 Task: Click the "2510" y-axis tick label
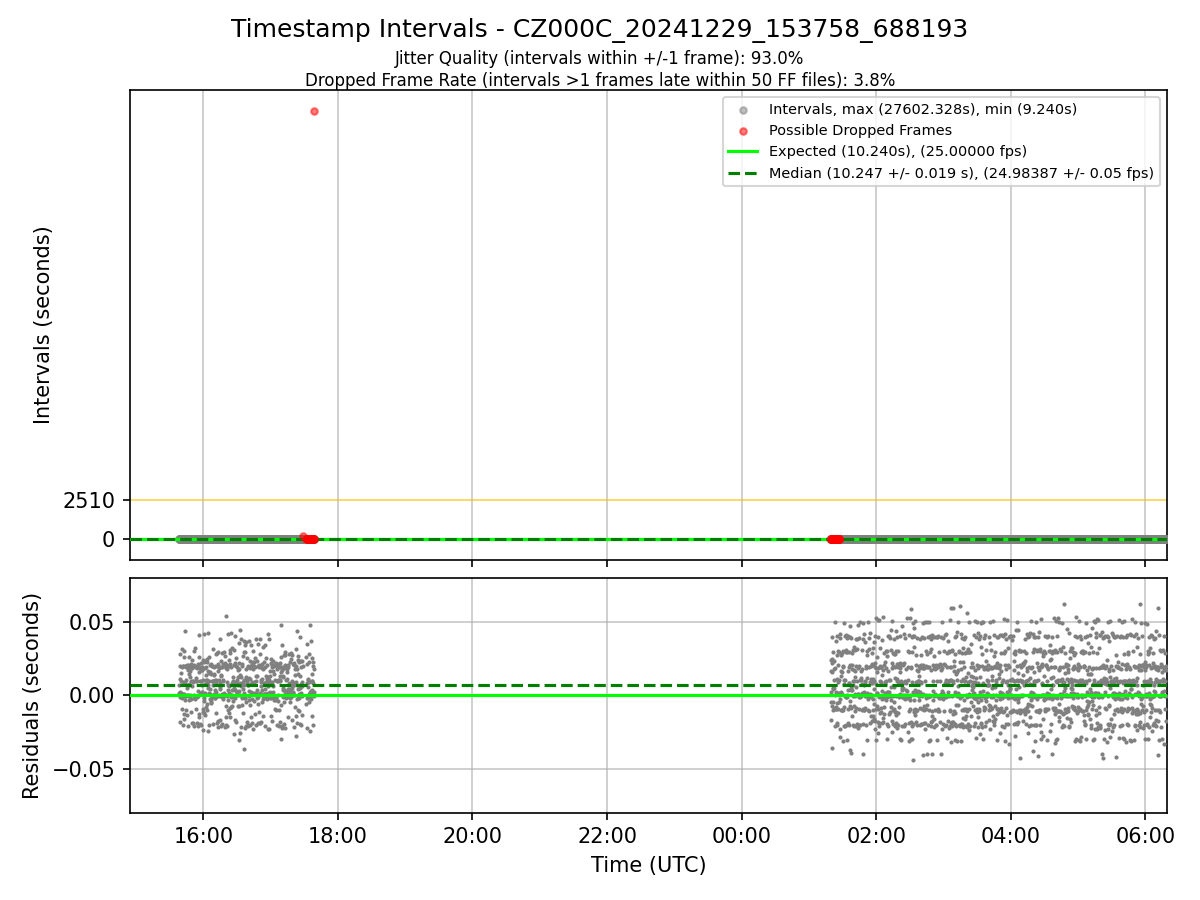(90, 500)
